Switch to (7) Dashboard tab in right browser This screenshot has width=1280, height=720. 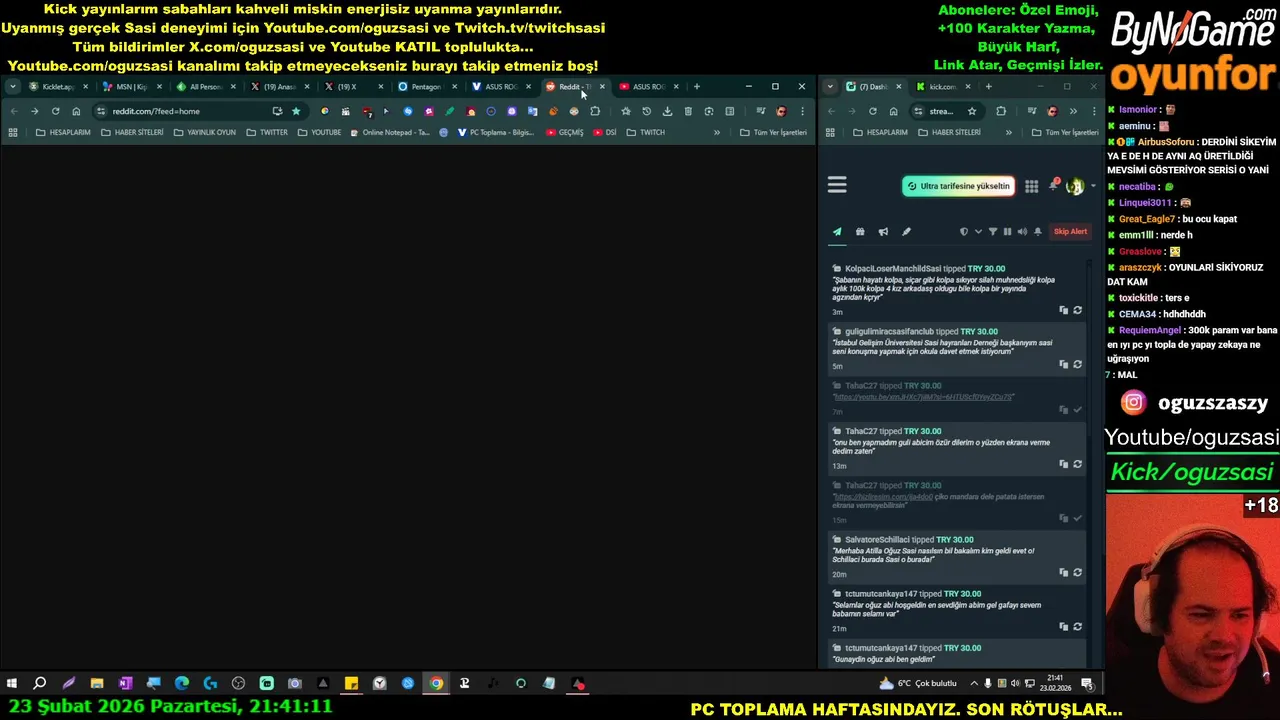[872, 87]
